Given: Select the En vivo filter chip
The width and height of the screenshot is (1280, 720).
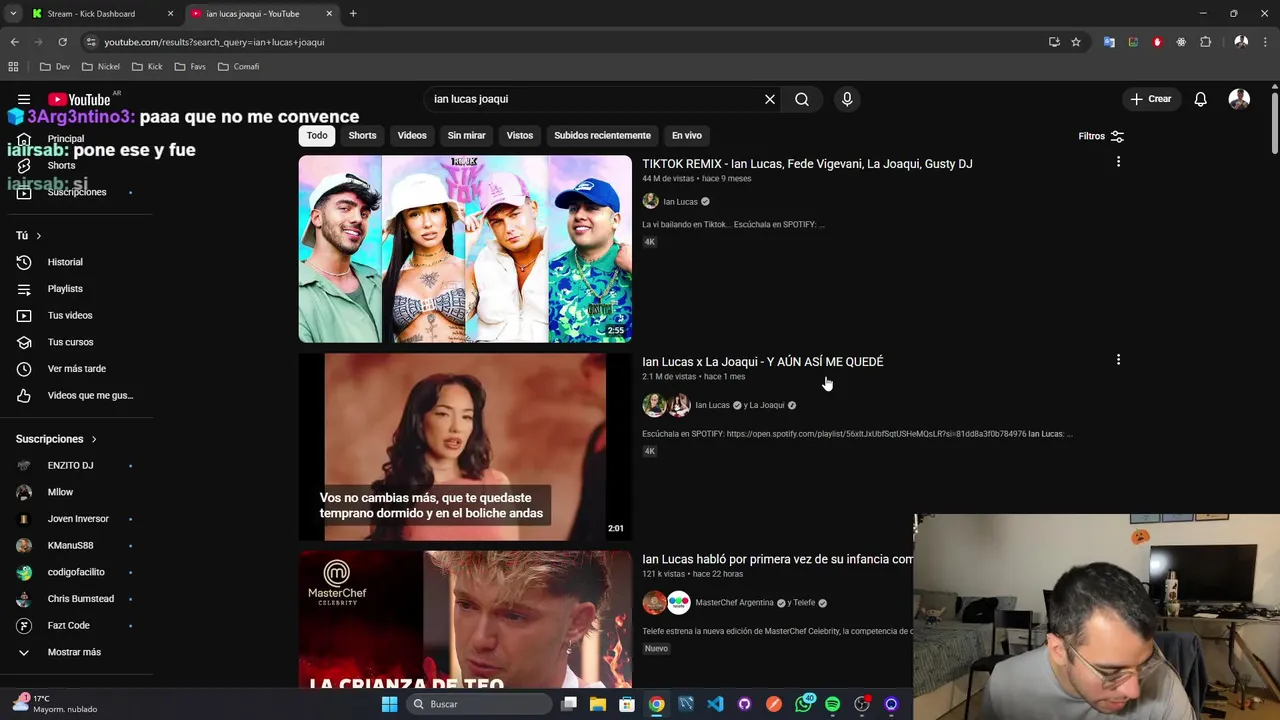Looking at the screenshot, I should click(686, 136).
